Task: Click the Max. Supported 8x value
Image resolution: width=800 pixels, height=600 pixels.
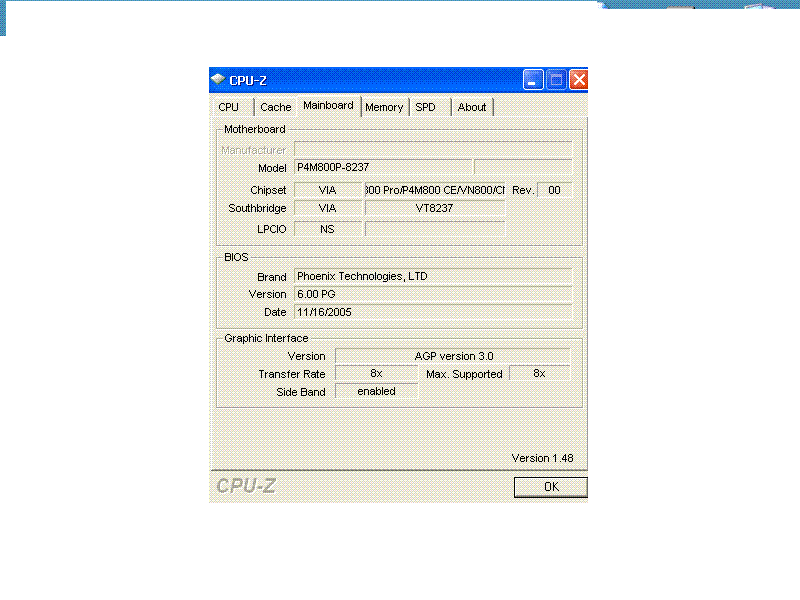Action: click(539, 373)
